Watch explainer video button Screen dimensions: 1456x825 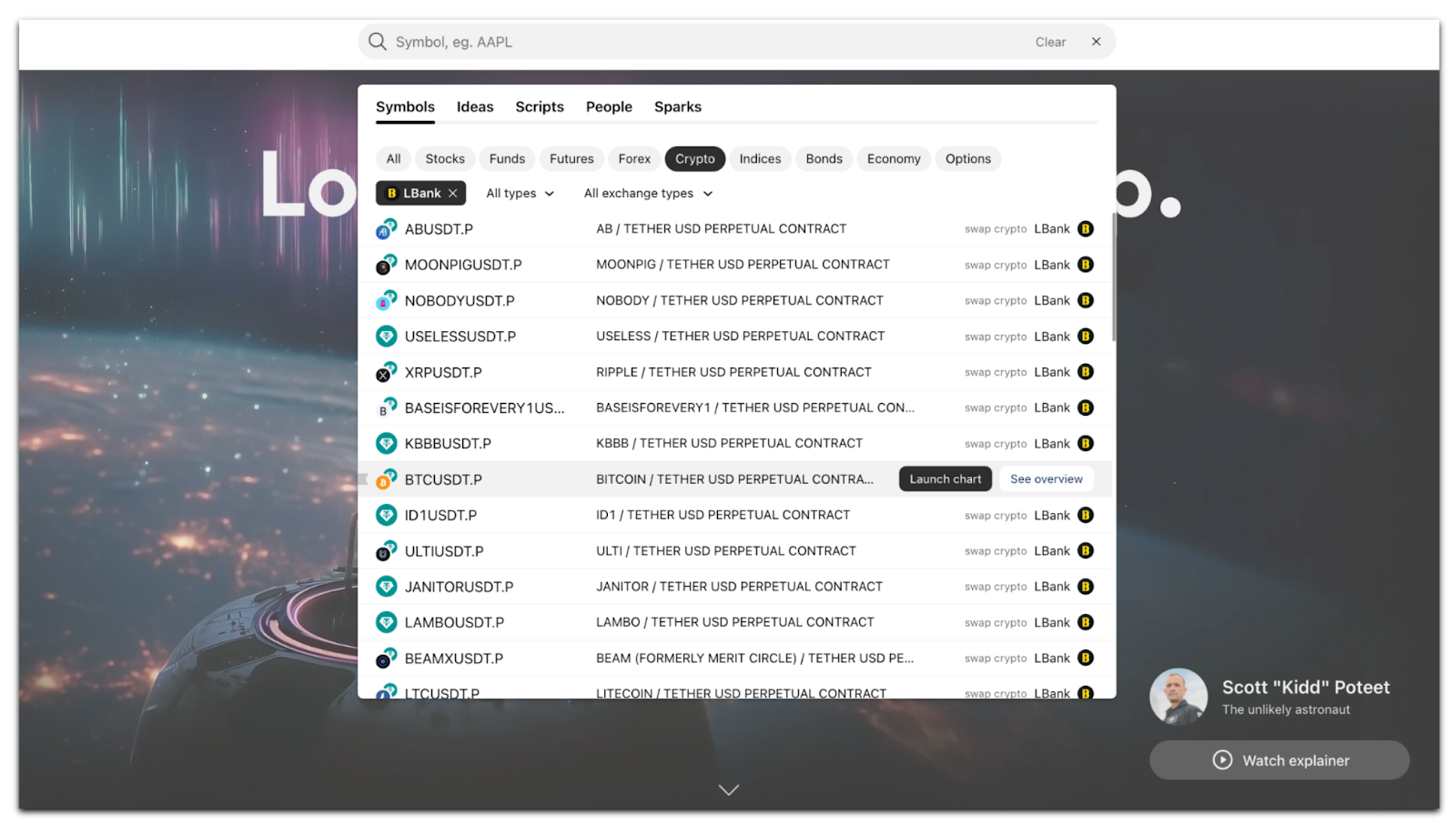[1279, 760]
